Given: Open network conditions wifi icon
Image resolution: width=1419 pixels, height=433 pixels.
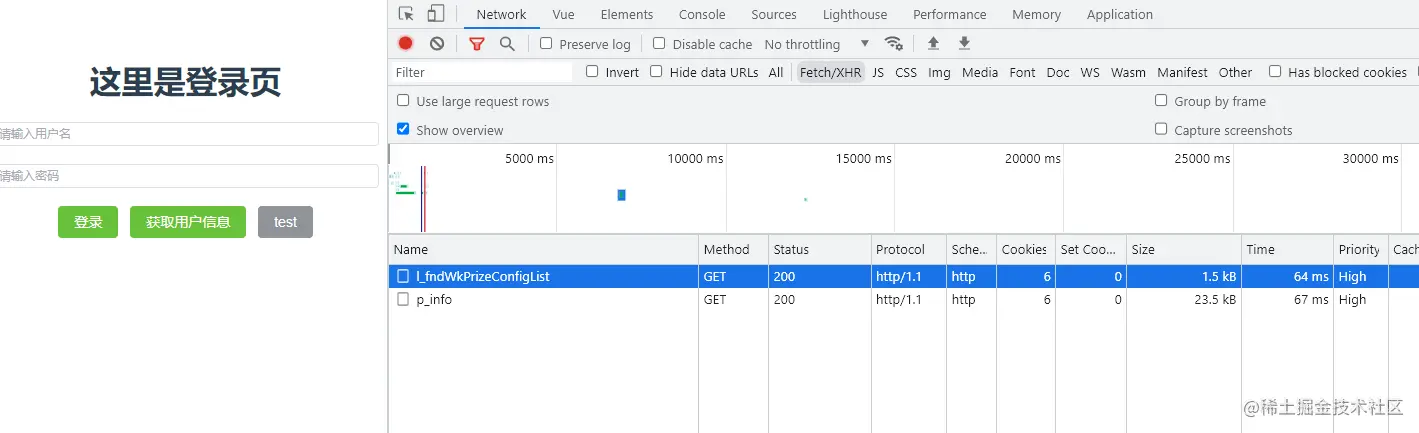Looking at the screenshot, I should point(894,44).
